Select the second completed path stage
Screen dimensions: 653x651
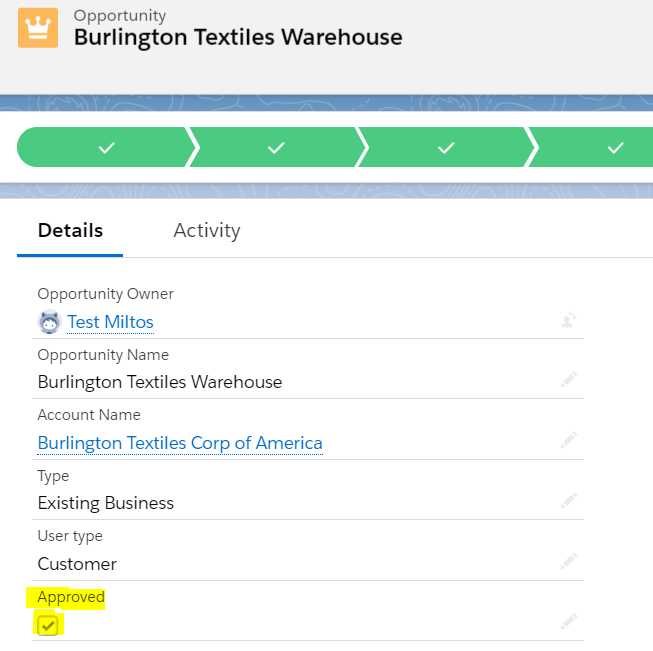(277, 148)
